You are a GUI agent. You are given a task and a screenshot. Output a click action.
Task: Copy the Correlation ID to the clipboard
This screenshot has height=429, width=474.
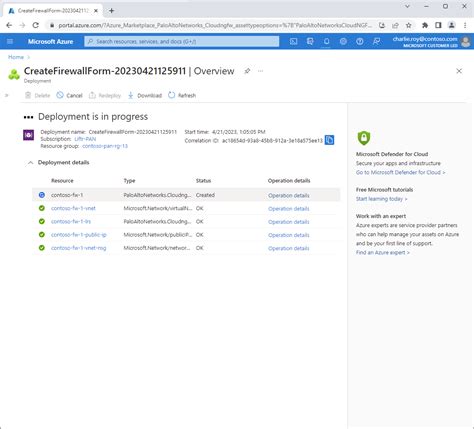point(329,140)
